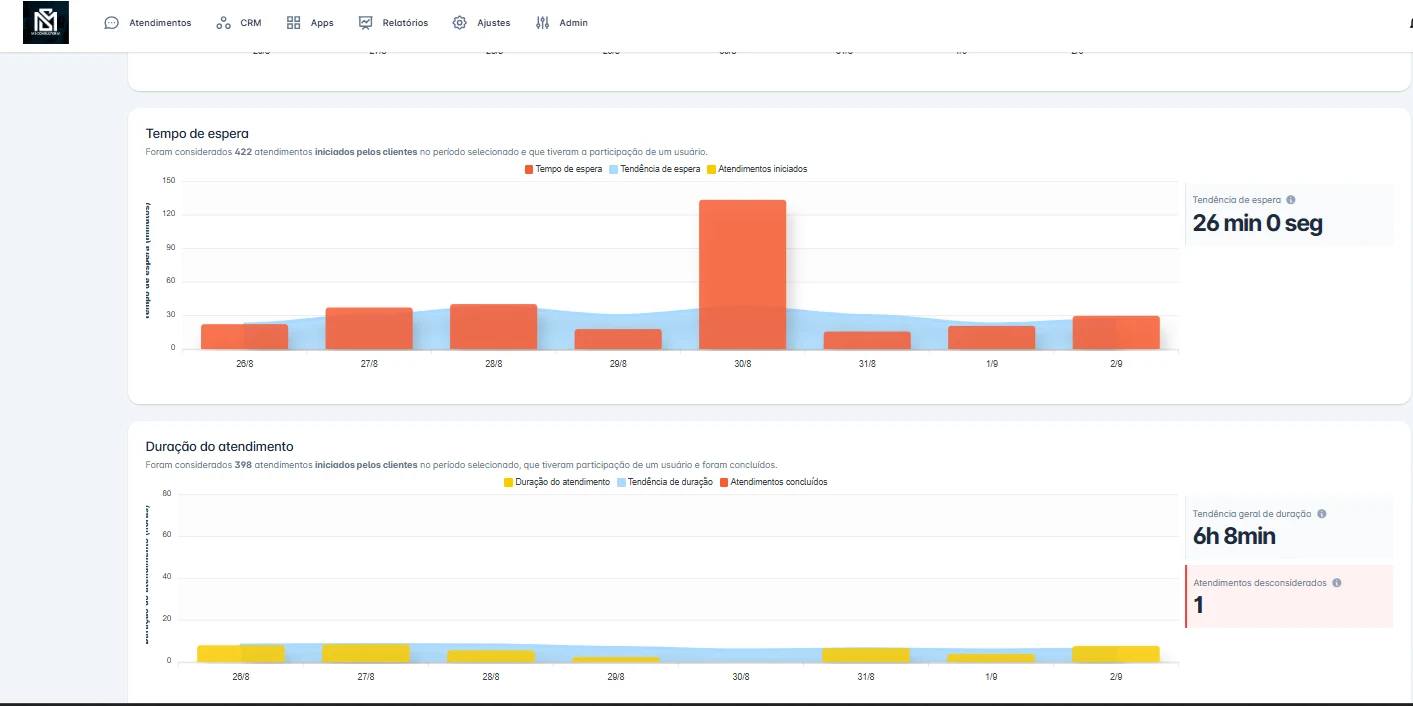Viewport: 1413px width, 706px height.
Task: Toggle the Tendência de espera legend series
Action: 654,169
